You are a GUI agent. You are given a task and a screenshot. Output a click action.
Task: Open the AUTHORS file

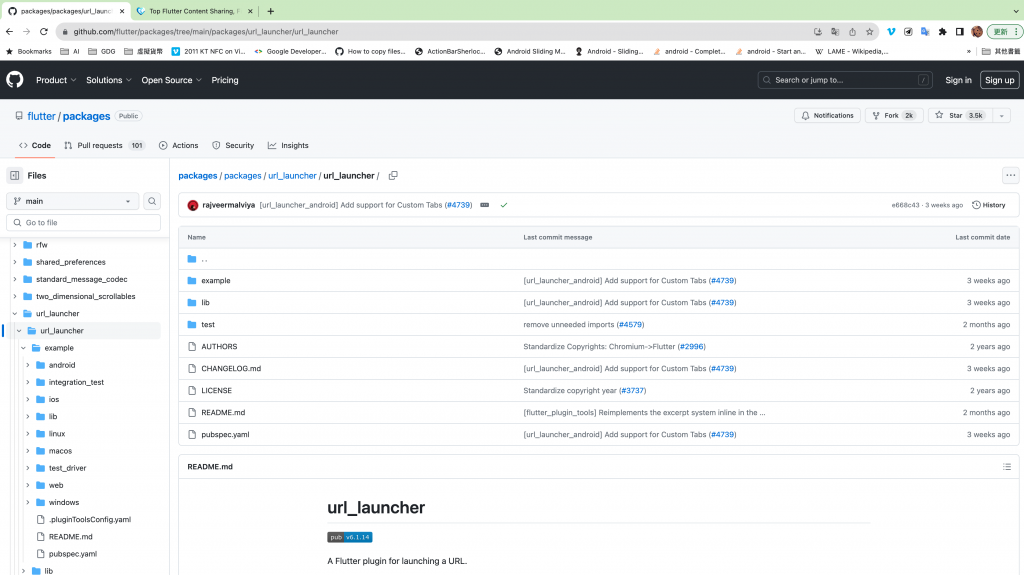219,346
